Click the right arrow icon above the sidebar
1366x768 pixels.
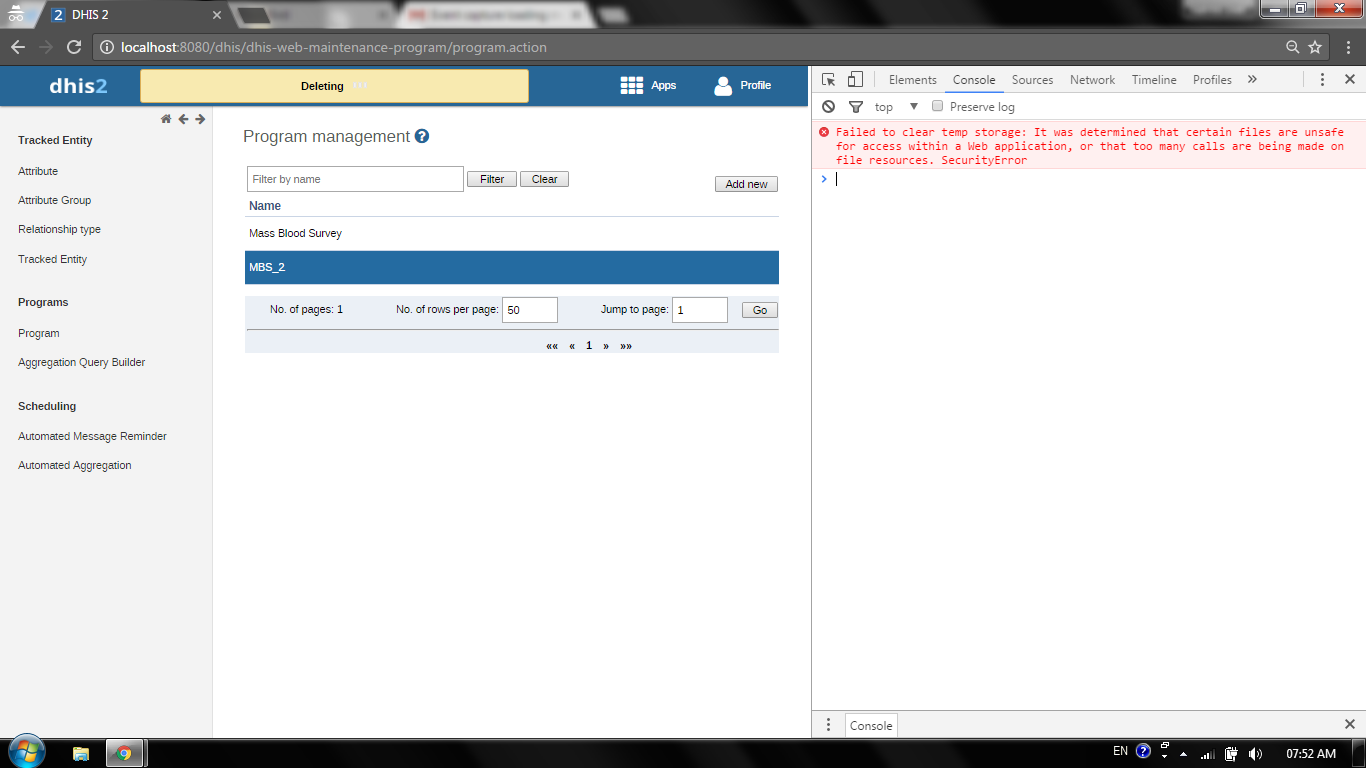(200, 119)
